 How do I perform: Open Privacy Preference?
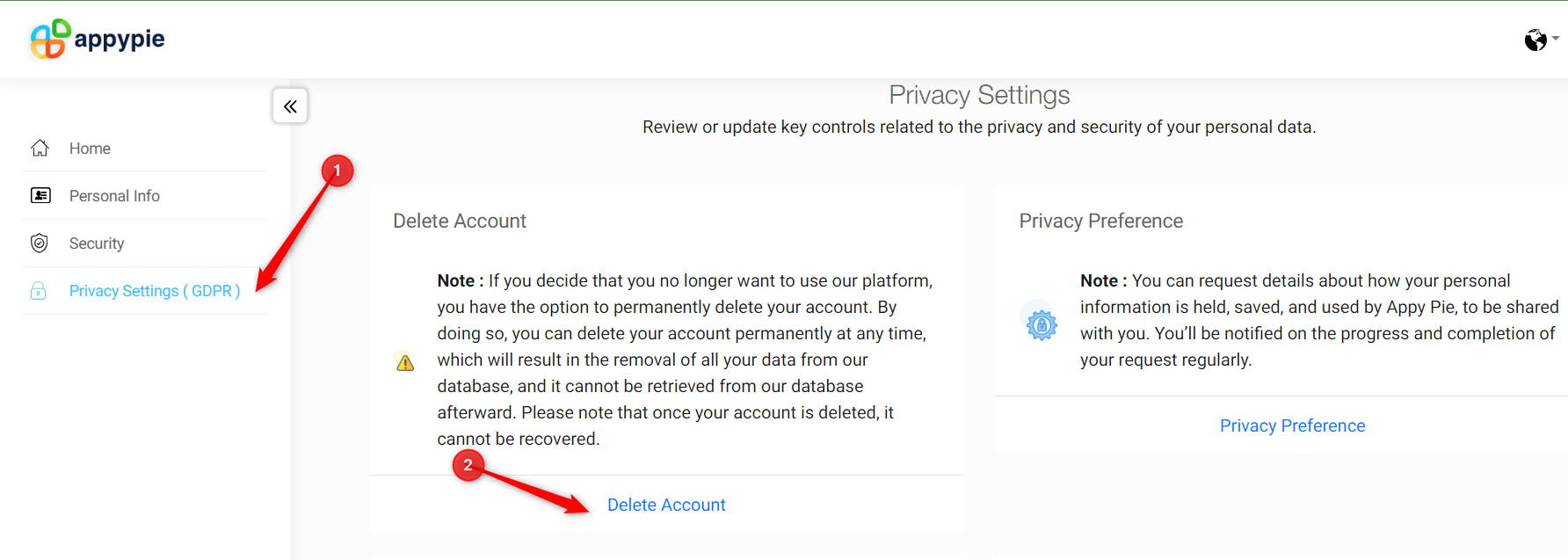click(1292, 425)
